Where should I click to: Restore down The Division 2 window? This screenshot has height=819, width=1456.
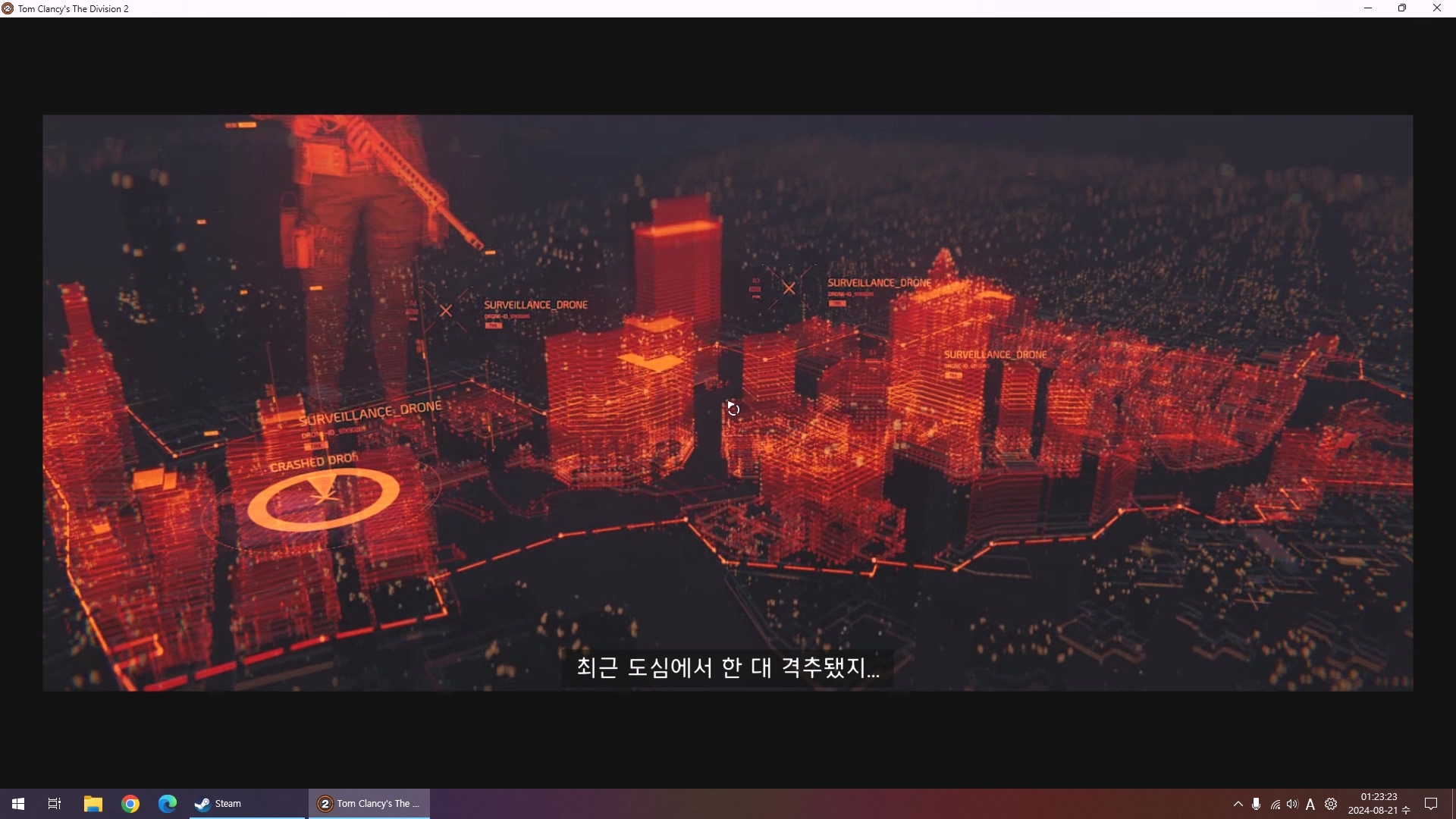(1402, 8)
